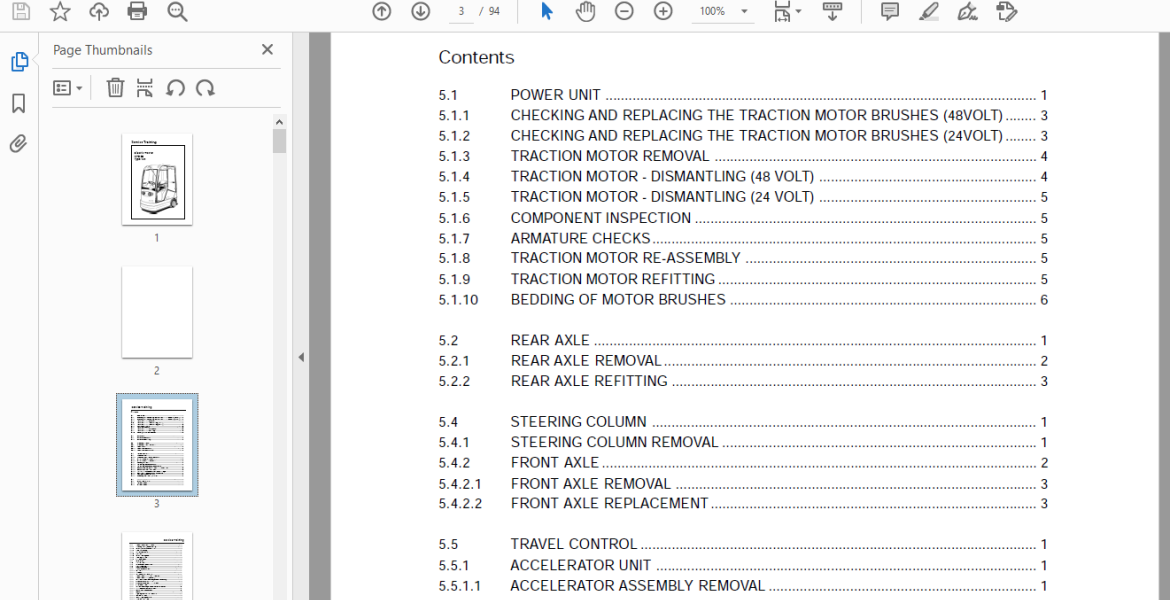Toggle the Attachments paperclip panel
Screen dimensions: 1170x600
pos(18,144)
